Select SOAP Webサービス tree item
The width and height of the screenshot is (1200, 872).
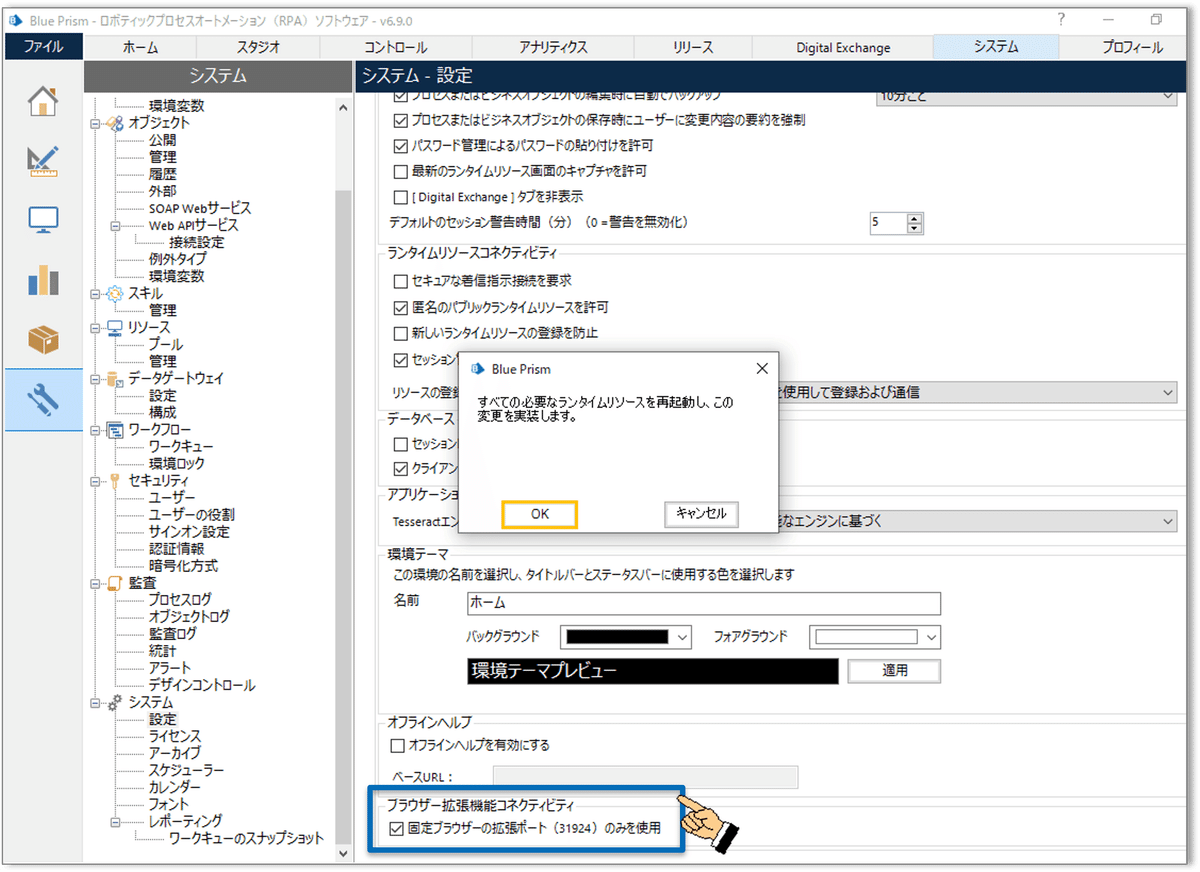[x=200, y=209]
